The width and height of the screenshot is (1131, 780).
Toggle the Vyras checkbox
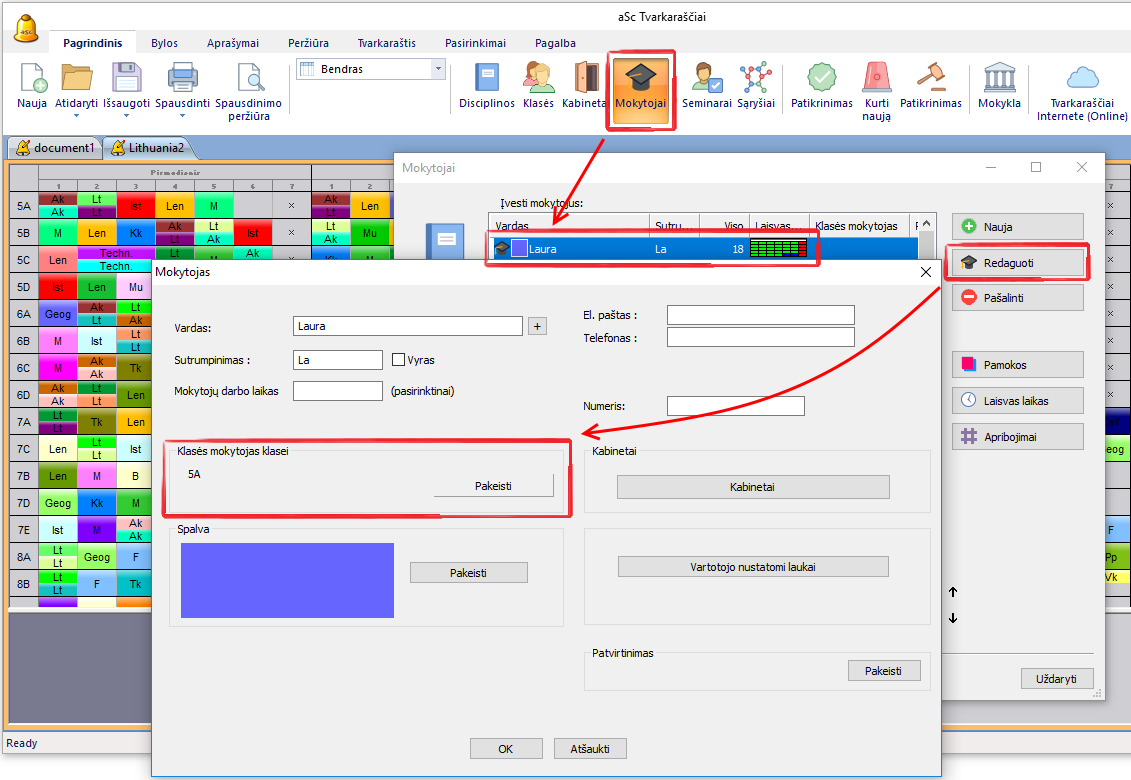[x=399, y=360]
